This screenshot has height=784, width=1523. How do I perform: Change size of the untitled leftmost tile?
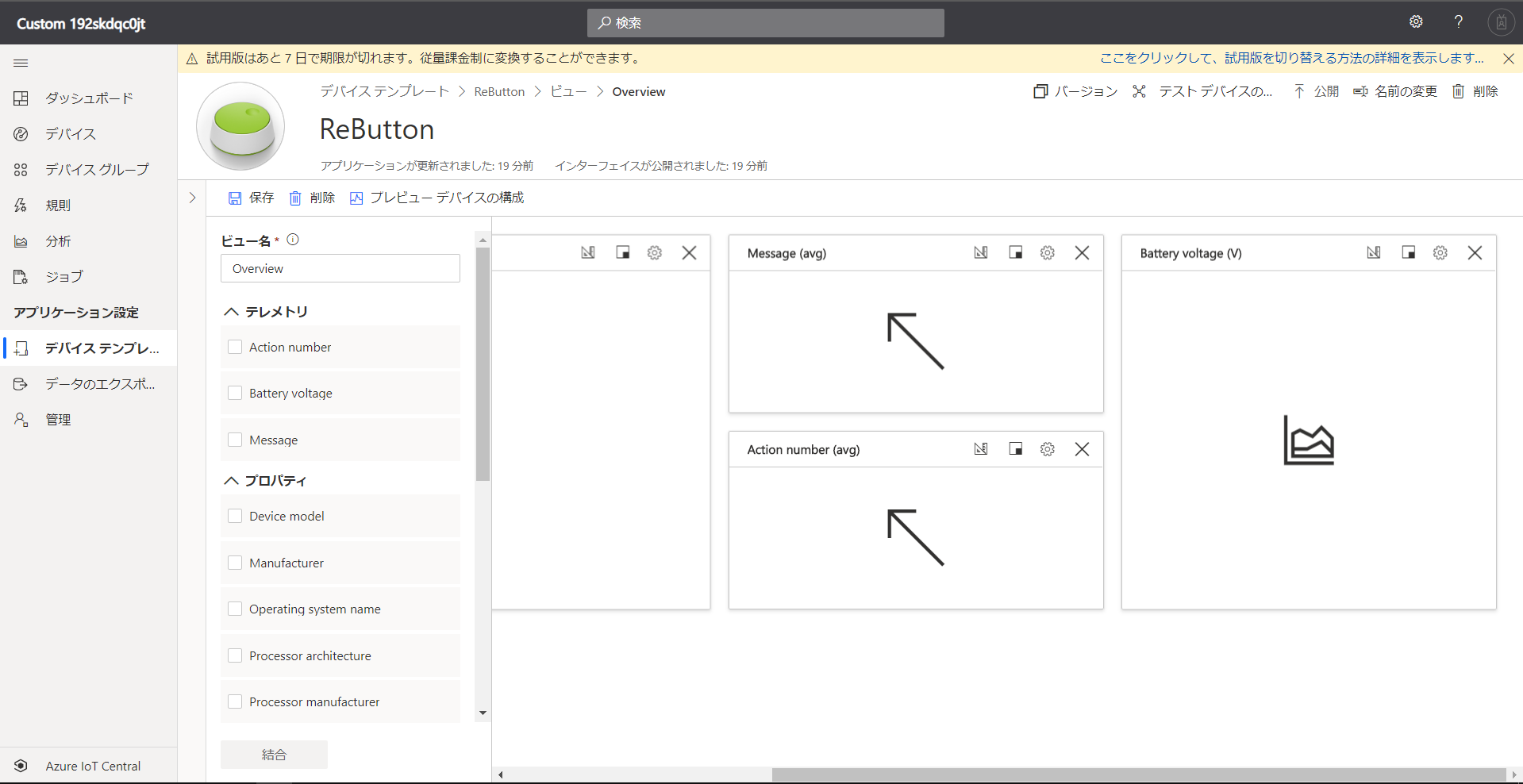[x=623, y=252]
